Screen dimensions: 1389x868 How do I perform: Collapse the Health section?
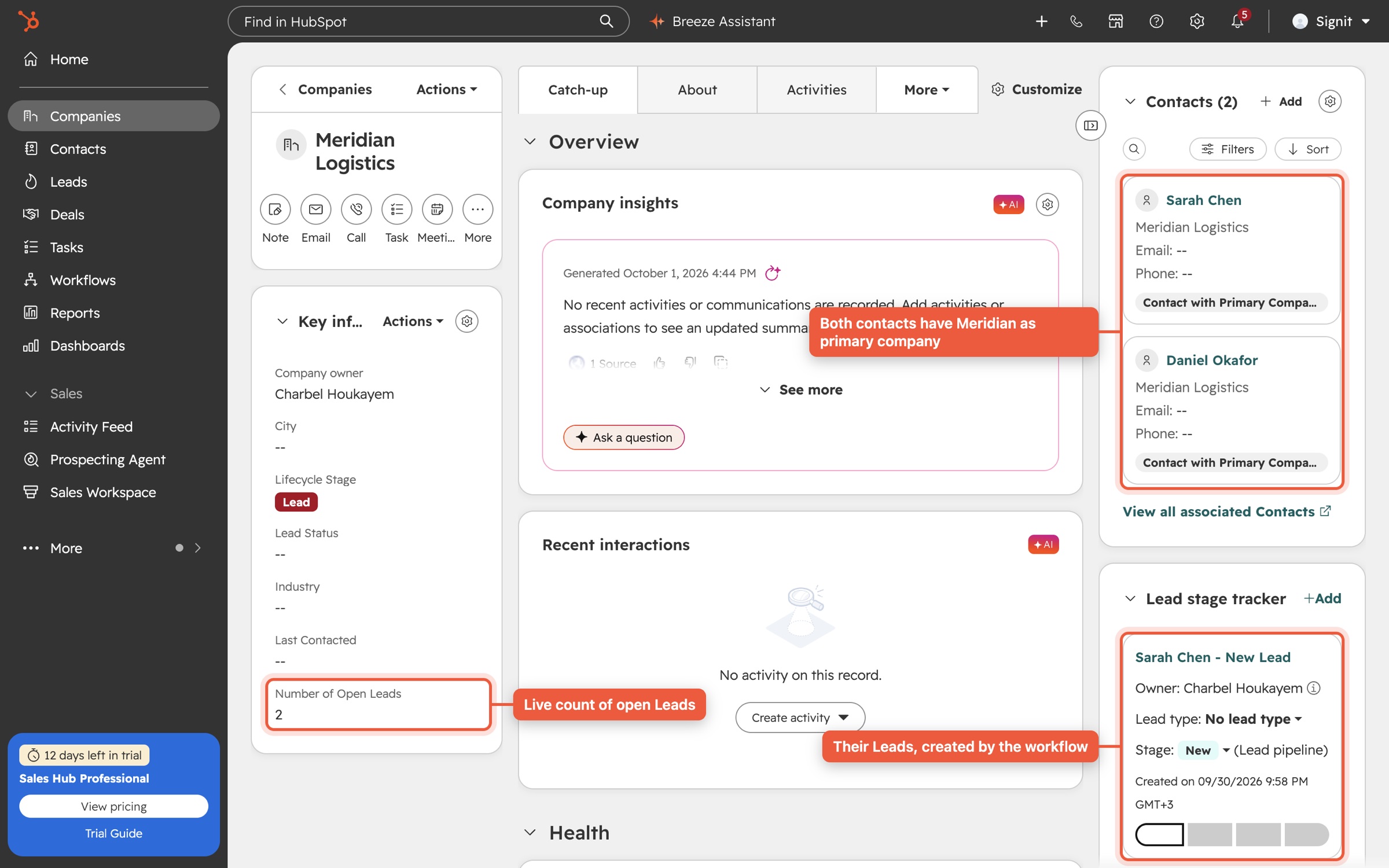(x=530, y=833)
